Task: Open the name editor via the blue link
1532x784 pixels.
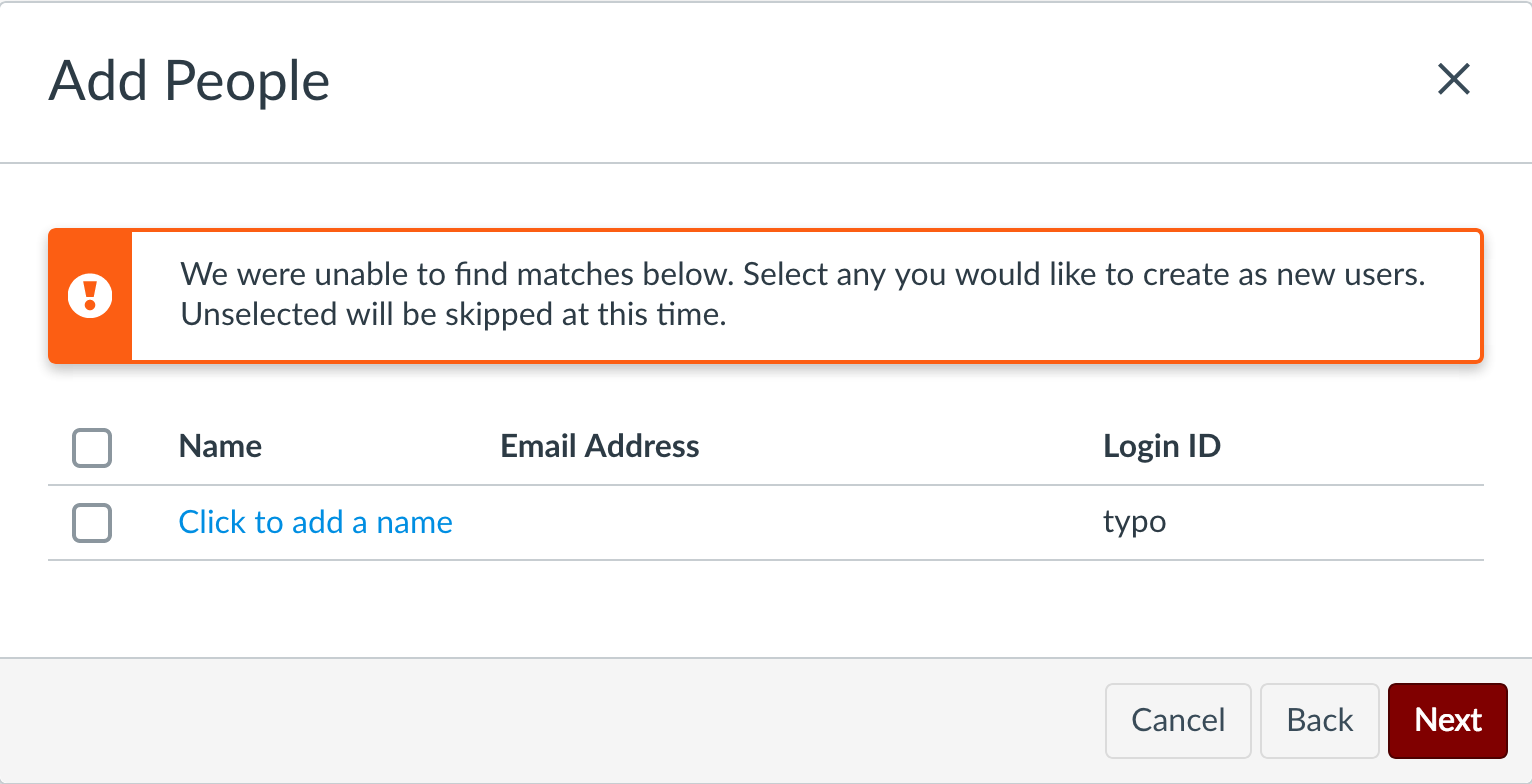Action: point(315,522)
